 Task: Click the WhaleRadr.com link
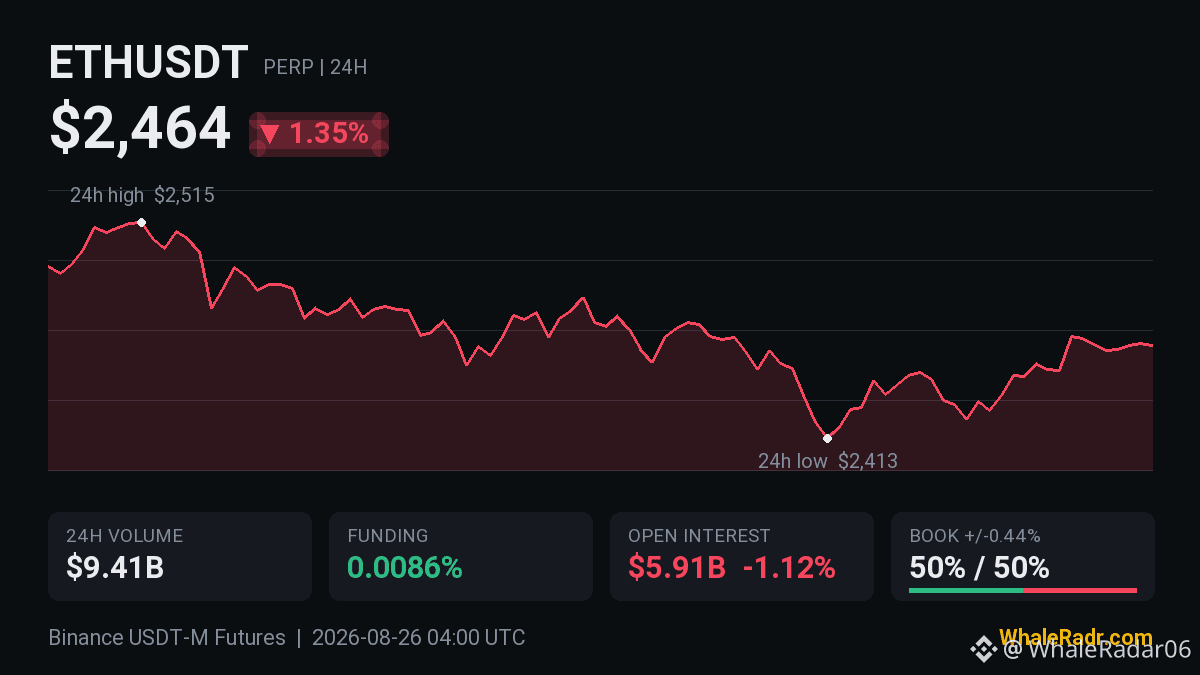coord(1075,637)
